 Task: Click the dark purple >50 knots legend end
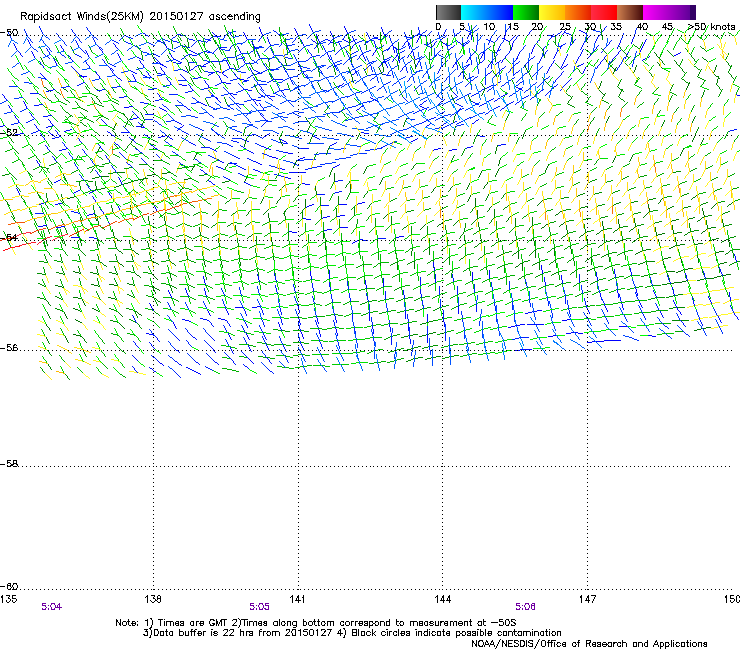(x=693, y=12)
